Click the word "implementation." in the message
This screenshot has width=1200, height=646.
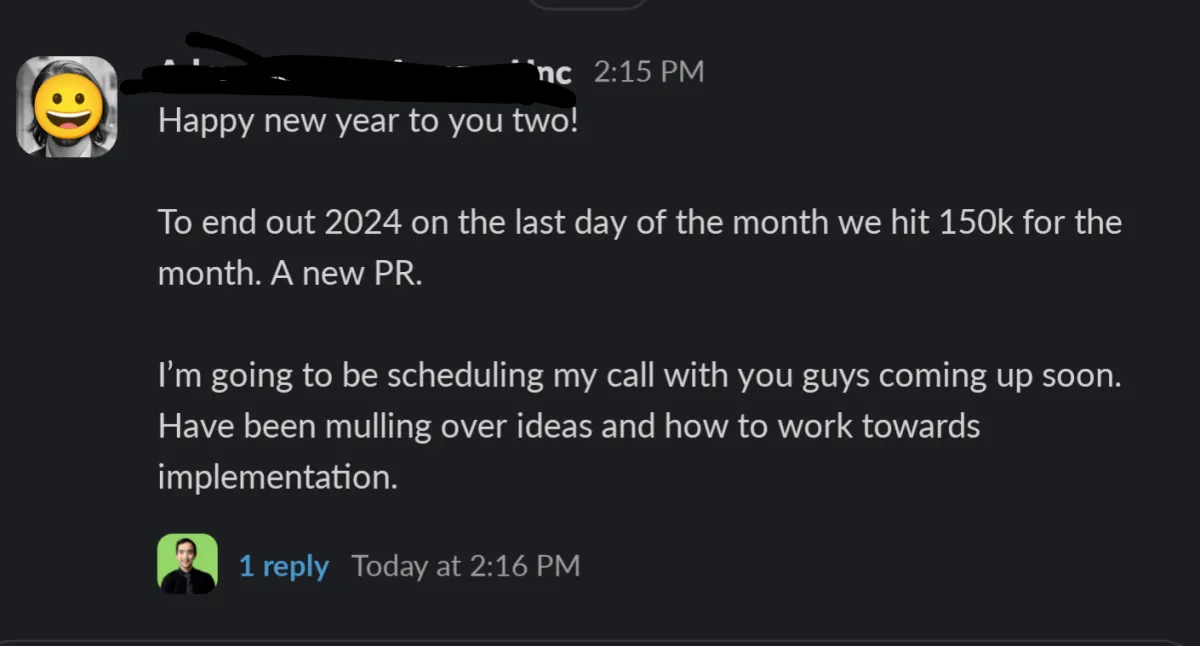[277, 477]
